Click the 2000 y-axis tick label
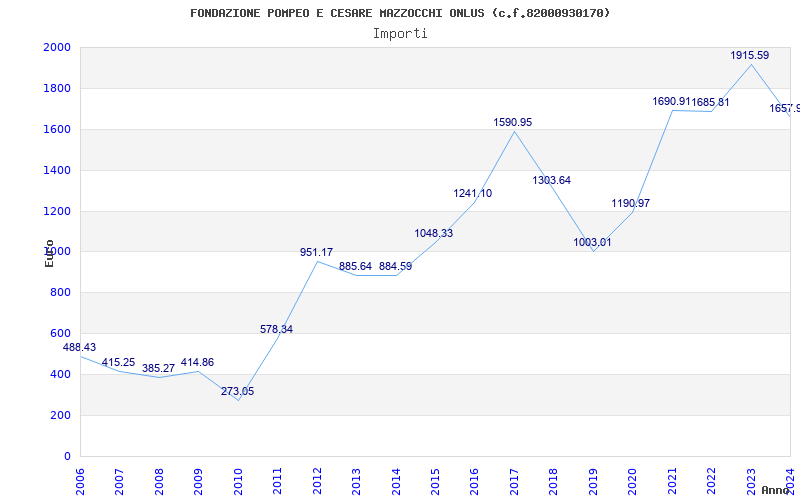The height and width of the screenshot is (500, 800). 57,47
